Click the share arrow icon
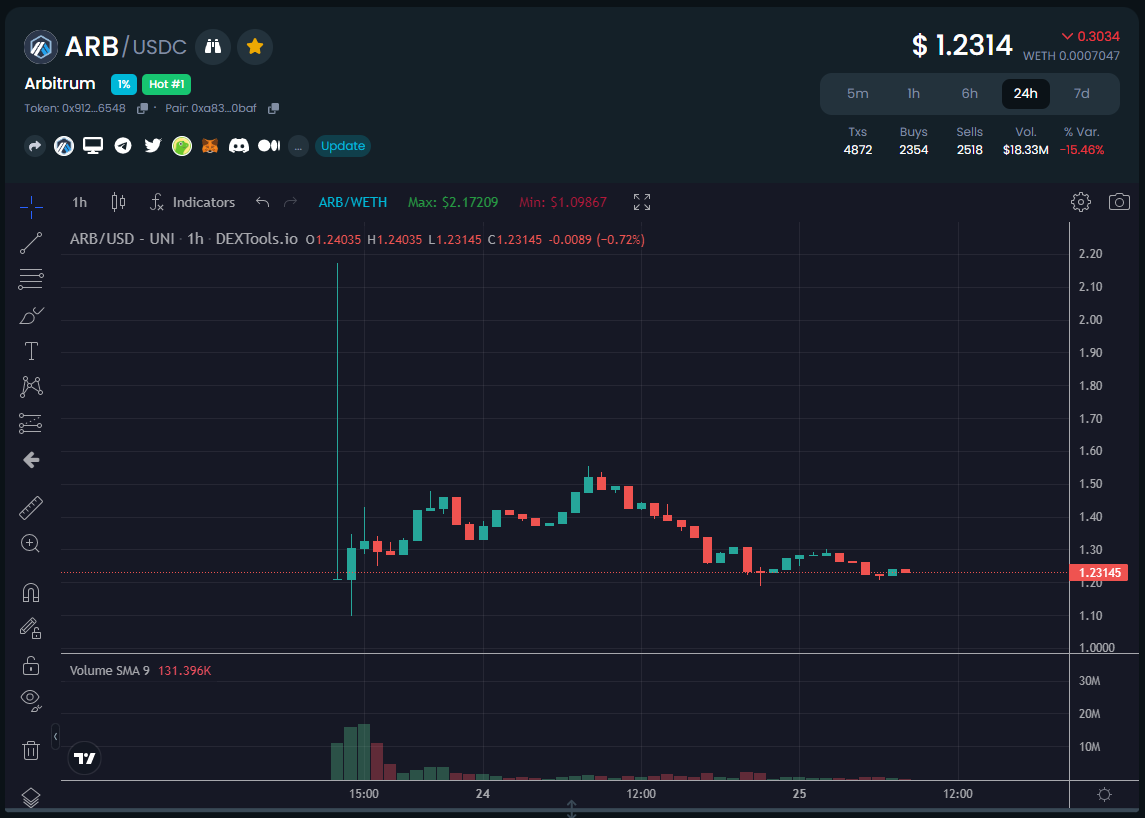The image size is (1145, 818). pyautogui.click(x=34, y=146)
